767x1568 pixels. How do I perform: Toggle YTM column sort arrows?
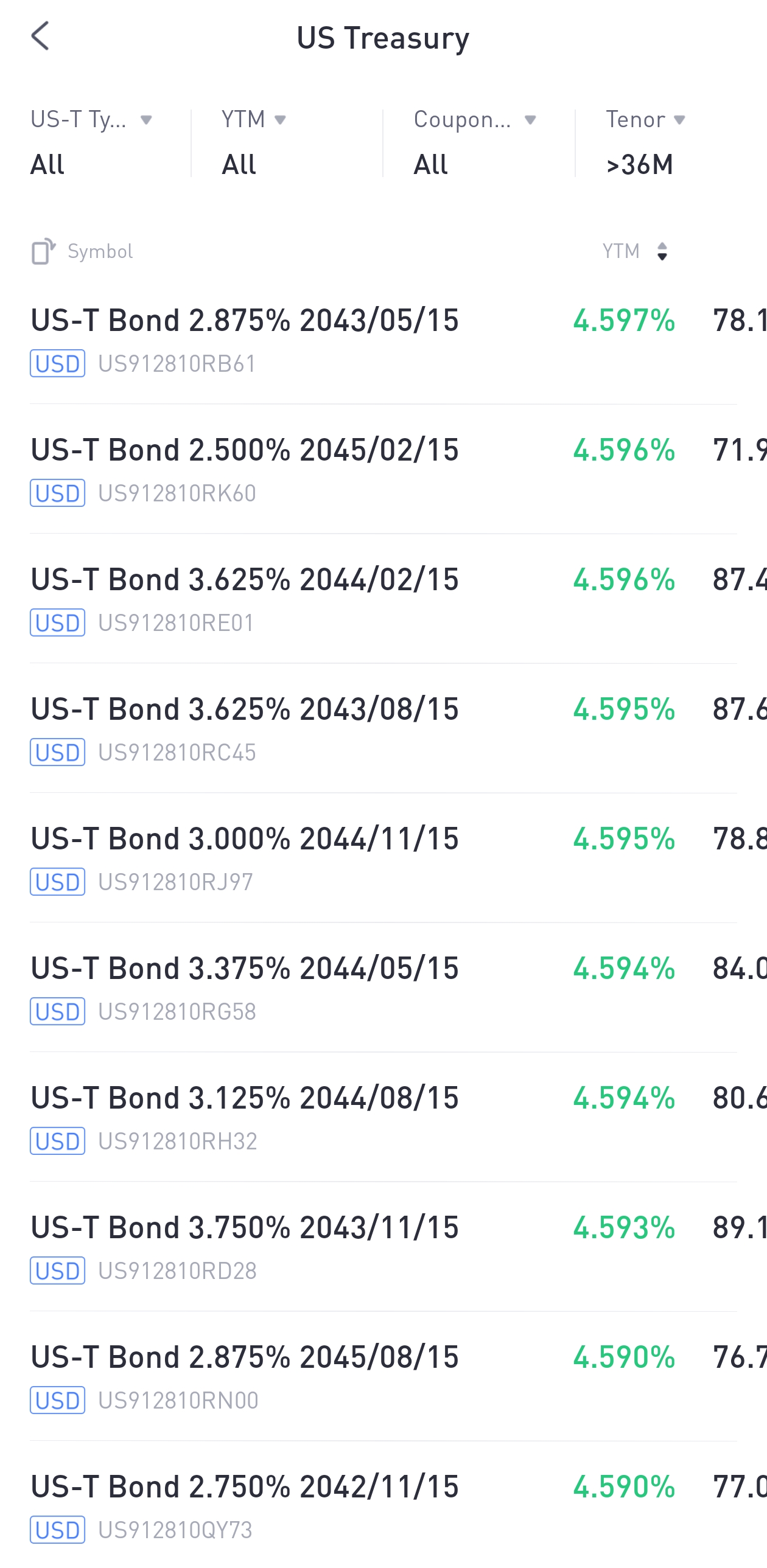pos(662,251)
